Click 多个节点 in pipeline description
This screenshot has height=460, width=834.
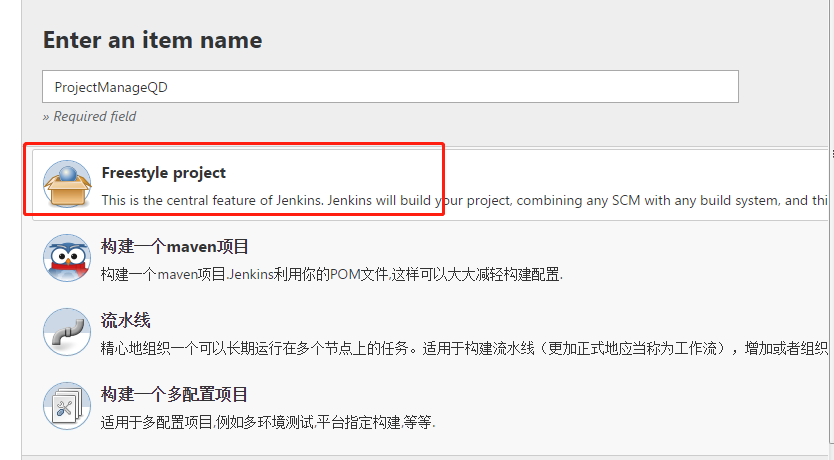(338, 348)
